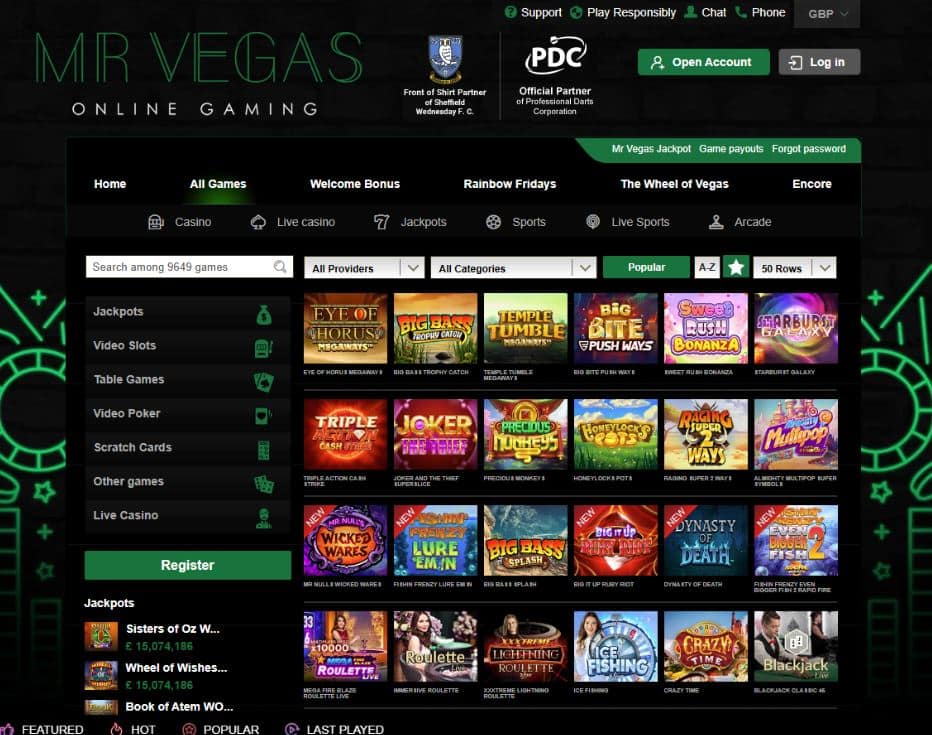Click the Casino slot machine icon
This screenshot has width=932, height=735.
pos(156,222)
